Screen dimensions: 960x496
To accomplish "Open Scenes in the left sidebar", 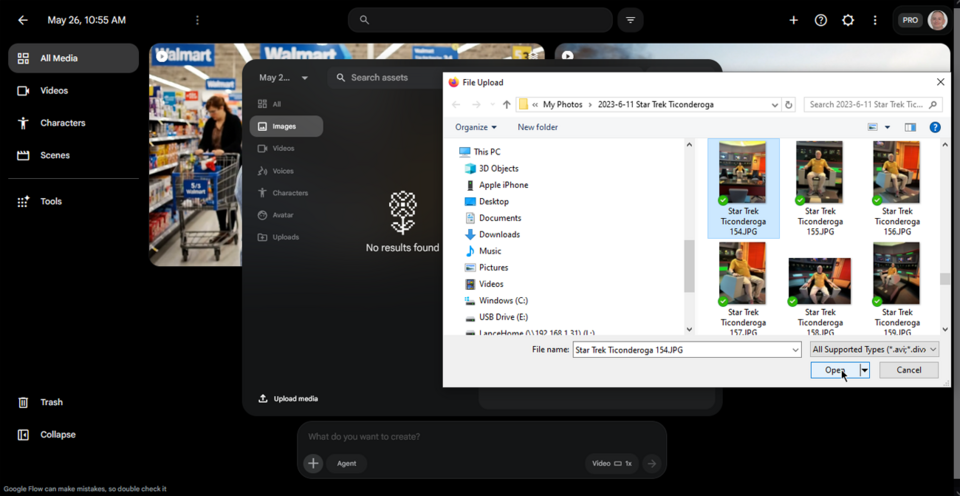I will point(73,156).
